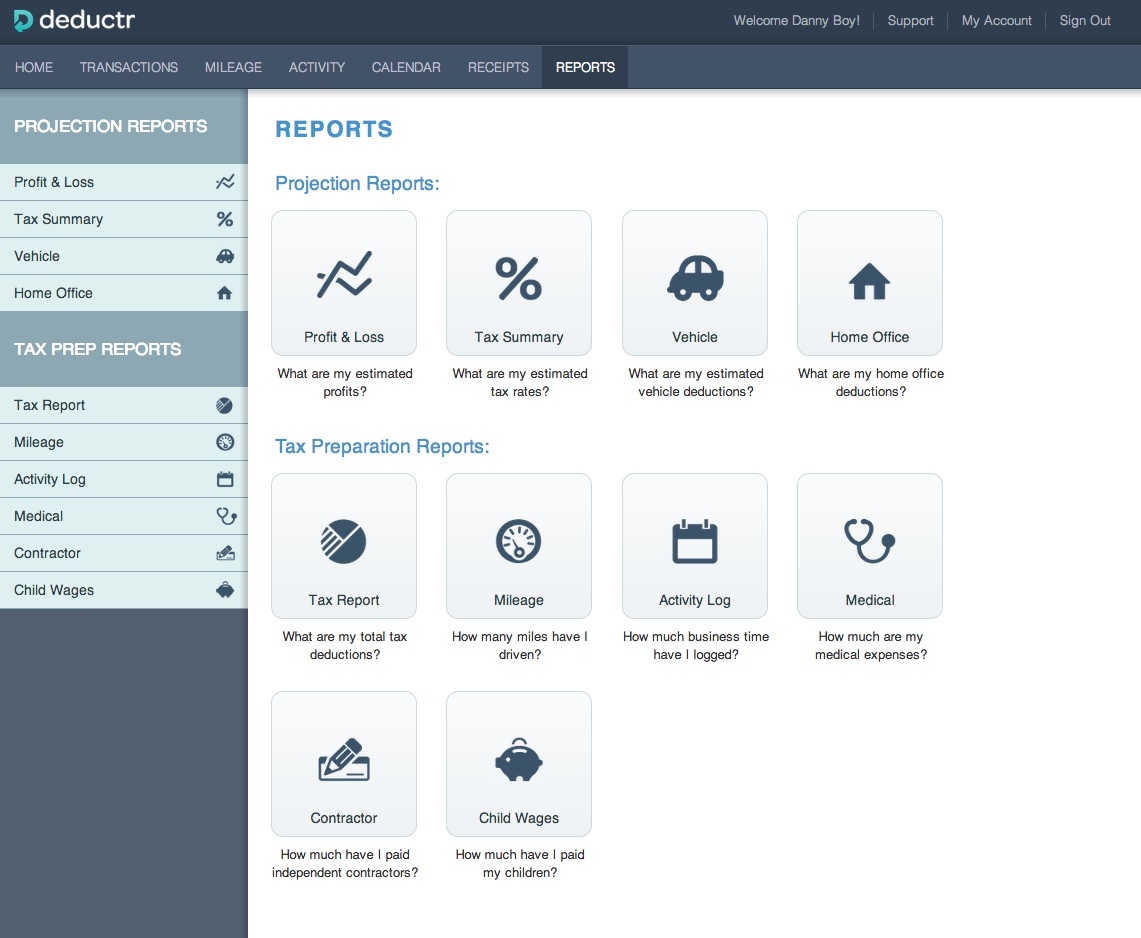The image size is (1141, 938).
Task: Open the Profit & Loss report card line-chart icon
Action: pyautogui.click(x=344, y=275)
